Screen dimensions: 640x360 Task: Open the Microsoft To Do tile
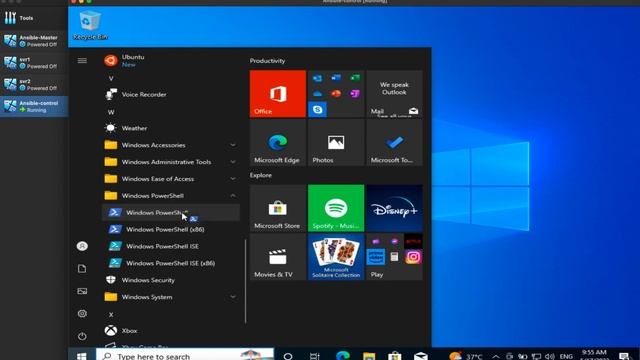click(x=394, y=142)
